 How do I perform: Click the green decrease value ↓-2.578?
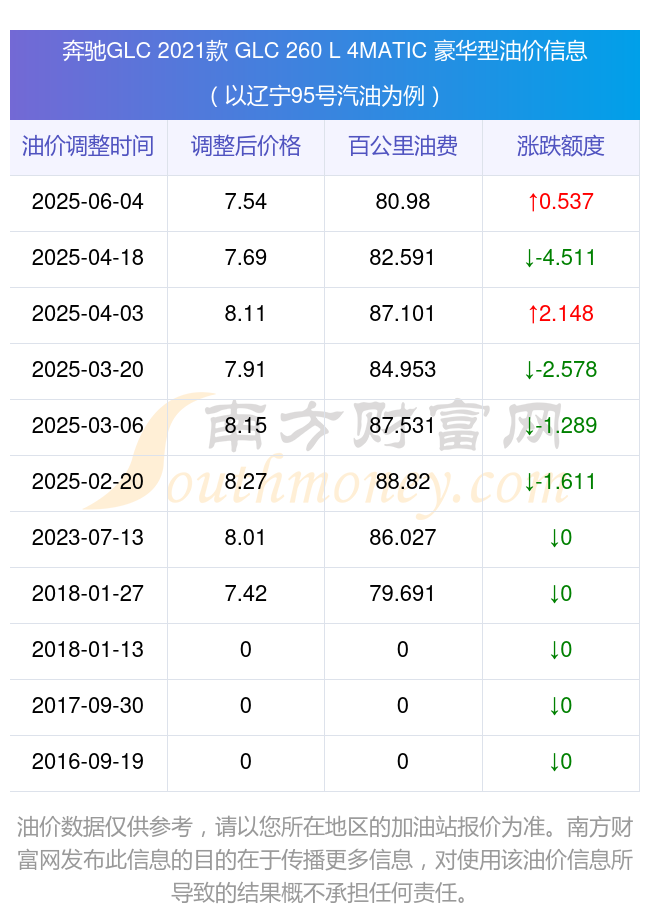(561, 369)
